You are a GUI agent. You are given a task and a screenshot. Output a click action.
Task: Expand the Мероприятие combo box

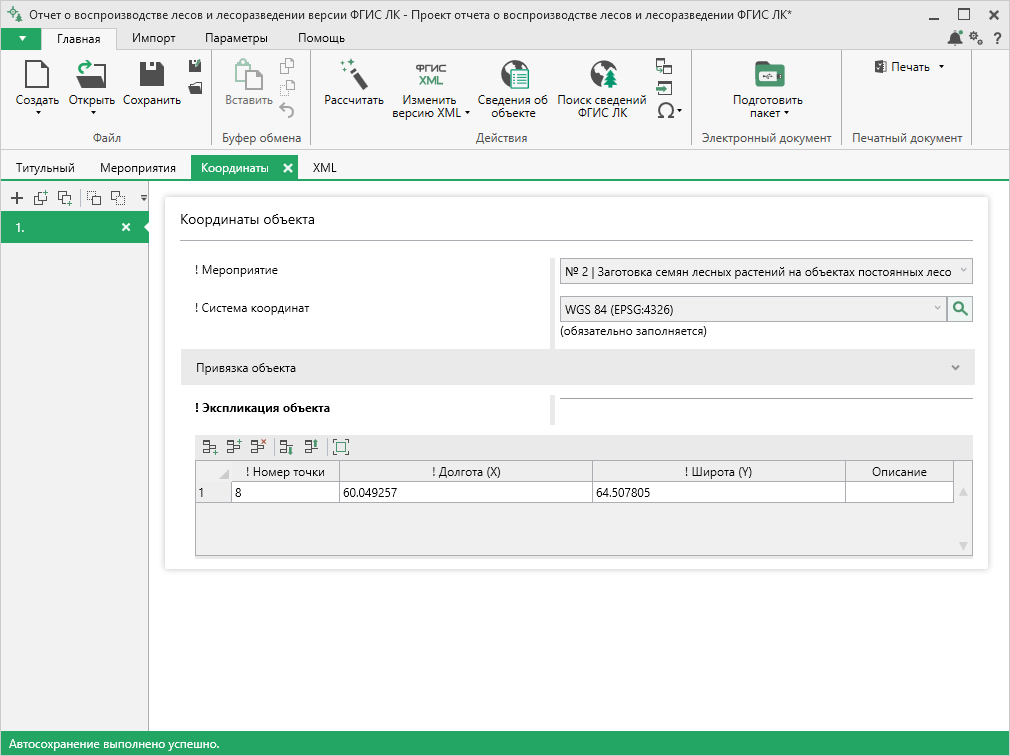point(766,272)
